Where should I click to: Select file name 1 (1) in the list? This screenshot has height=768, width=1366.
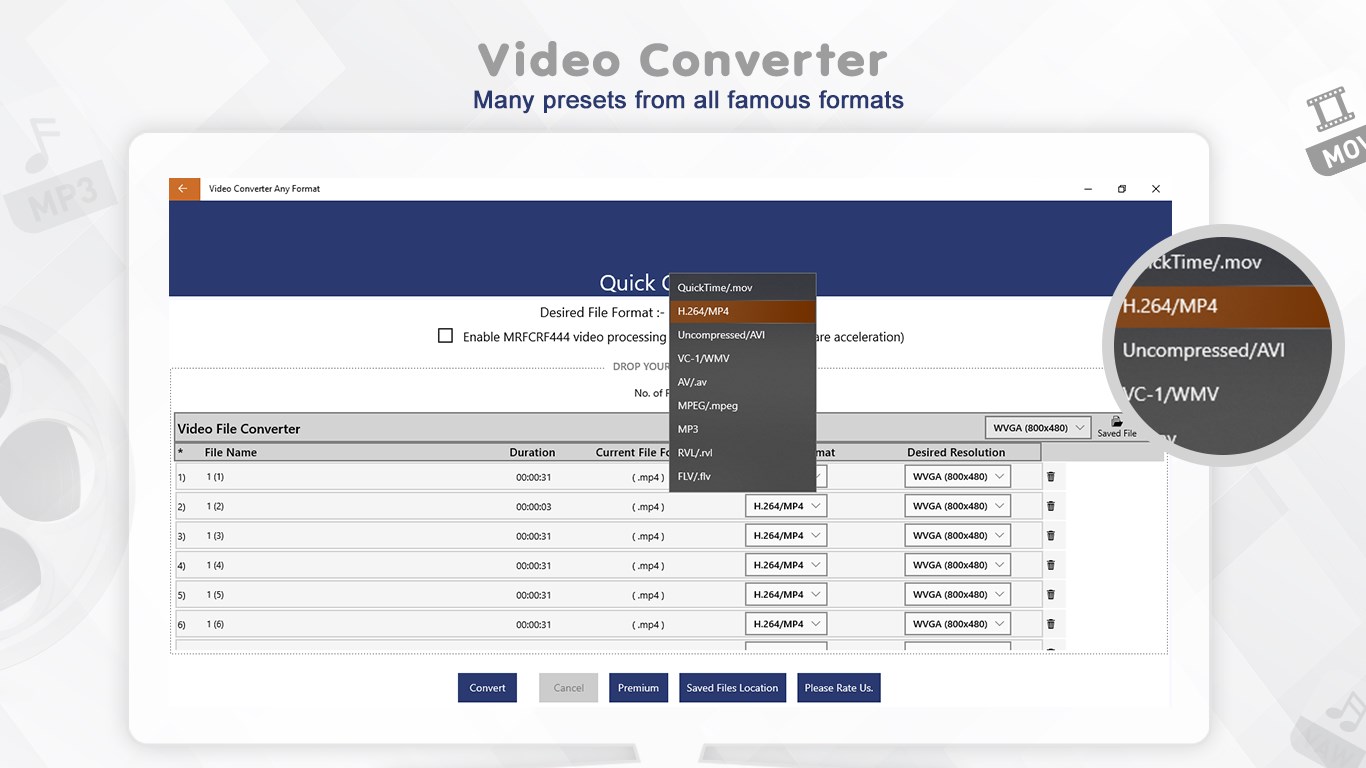pos(215,477)
